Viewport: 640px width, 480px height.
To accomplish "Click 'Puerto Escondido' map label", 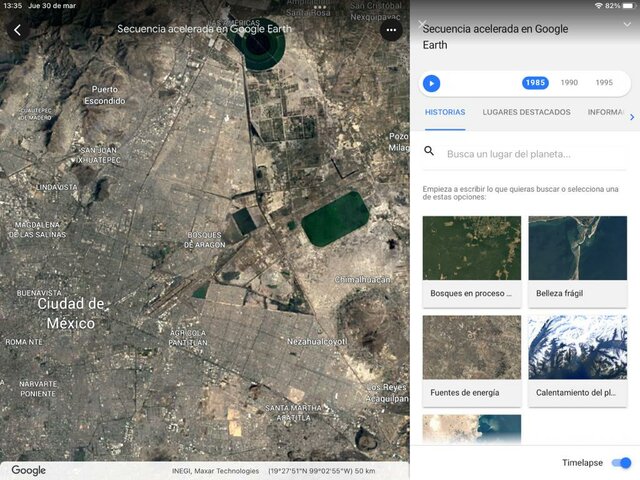I will coord(105,95).
